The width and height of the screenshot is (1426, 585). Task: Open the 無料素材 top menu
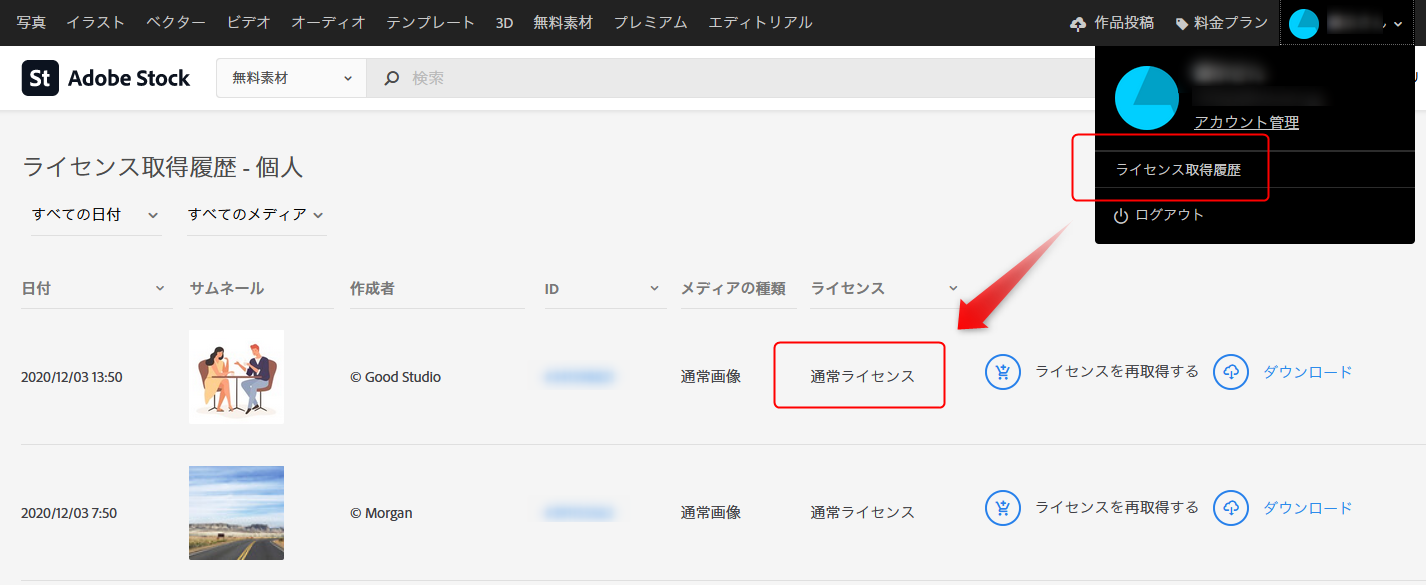click(563, 22)
